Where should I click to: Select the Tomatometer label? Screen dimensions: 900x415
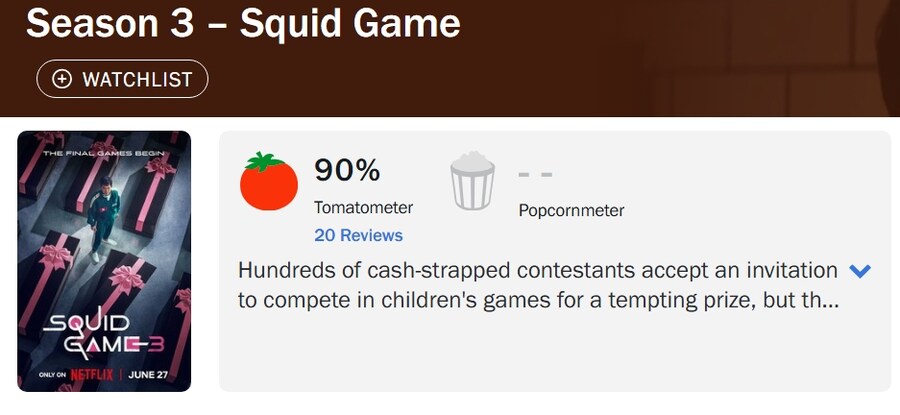pos(363,207)
